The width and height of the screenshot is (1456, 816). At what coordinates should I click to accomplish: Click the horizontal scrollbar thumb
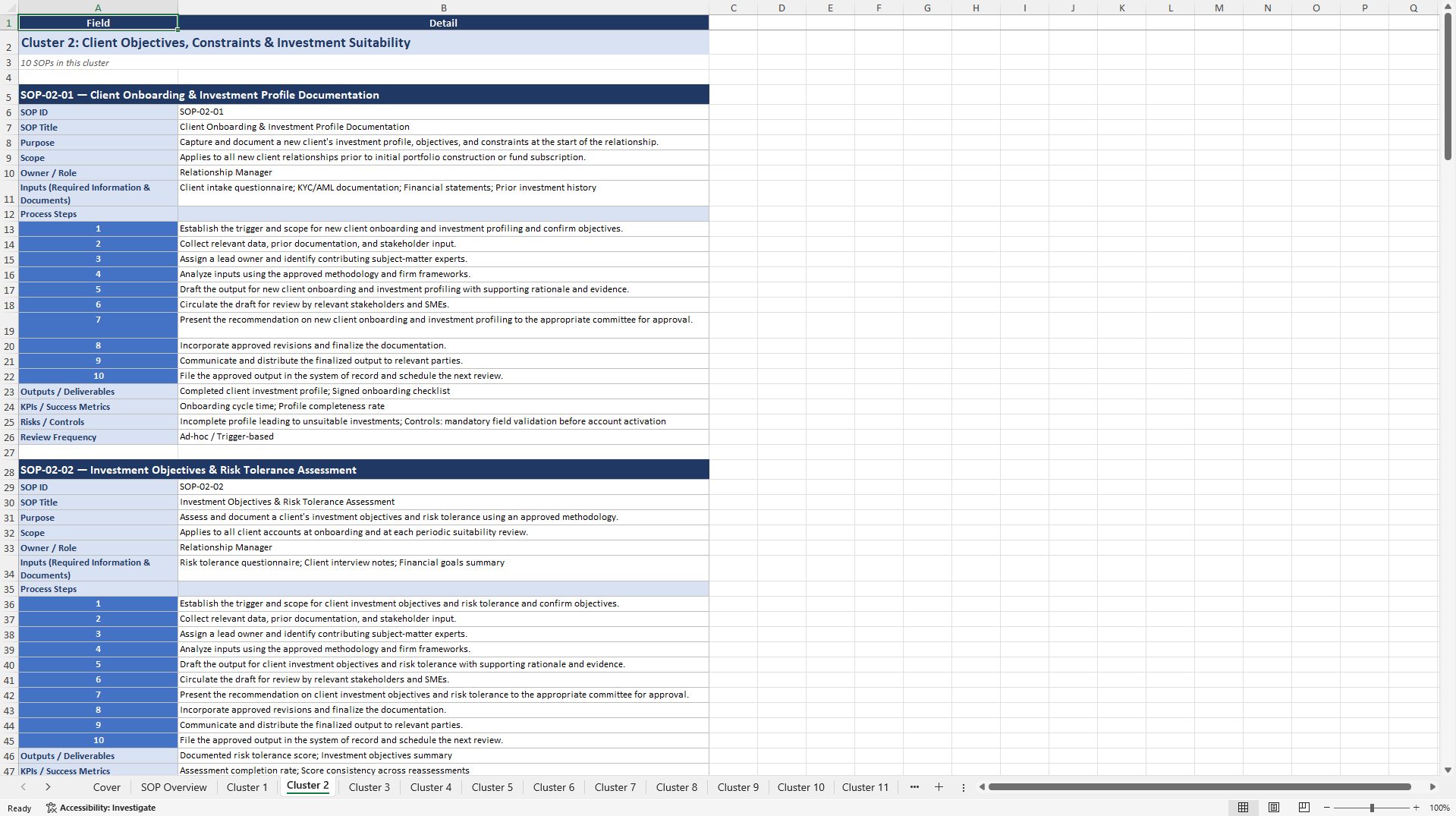click(1200, 787)
